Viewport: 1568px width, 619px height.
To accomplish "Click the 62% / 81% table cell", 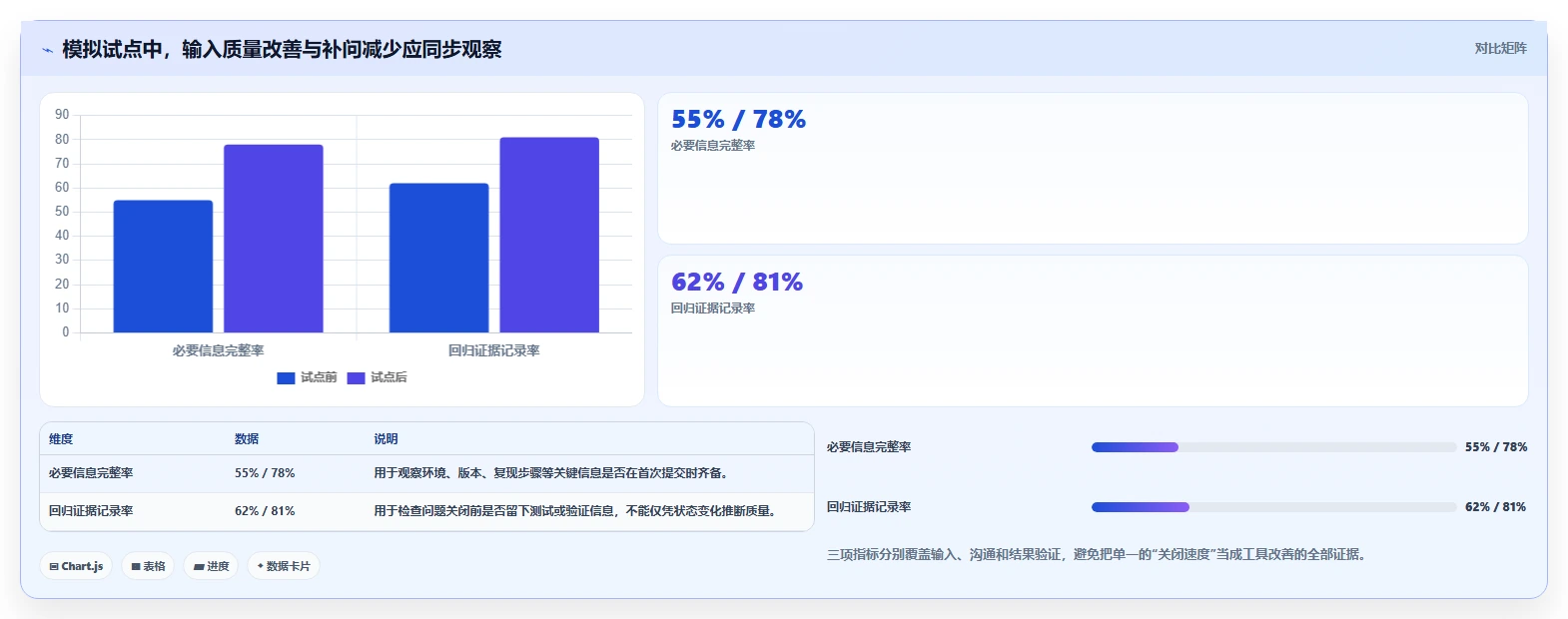I will [265, 511].
